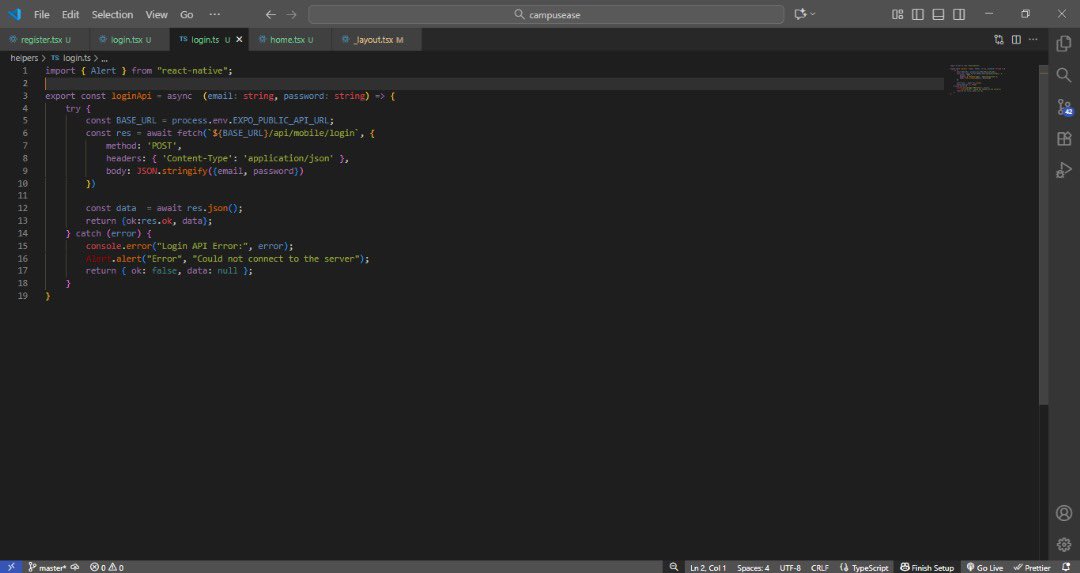
Task: Click 'loginApi' in the export line
Action: pyautogui.click(x=132, y=96)
